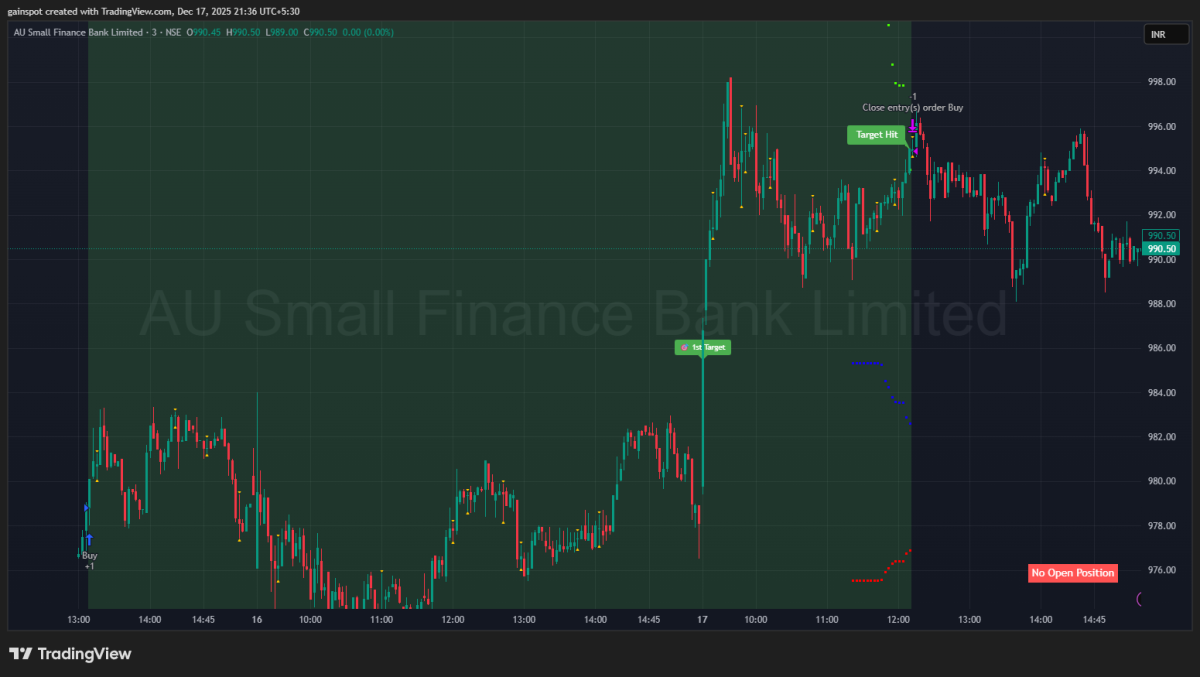The height and width of the screenshot is (677, 1200).
Task: Click the highlighted 990.50 current price tag
Action: click(1162, 249)
